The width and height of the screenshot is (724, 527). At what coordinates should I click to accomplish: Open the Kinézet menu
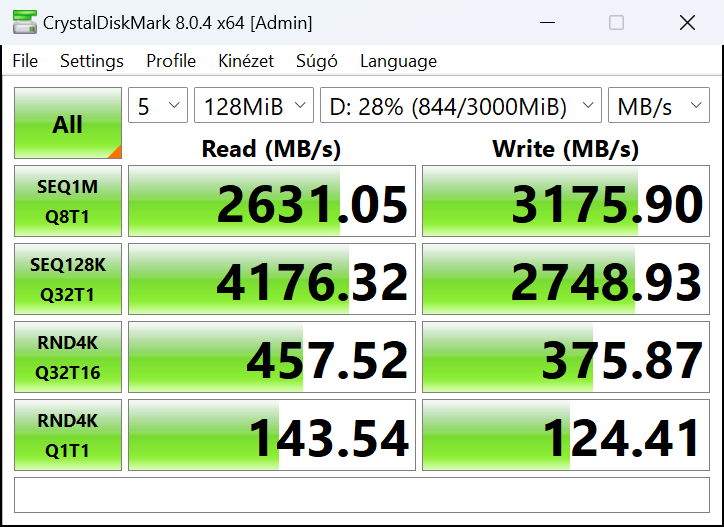point(246,61)
